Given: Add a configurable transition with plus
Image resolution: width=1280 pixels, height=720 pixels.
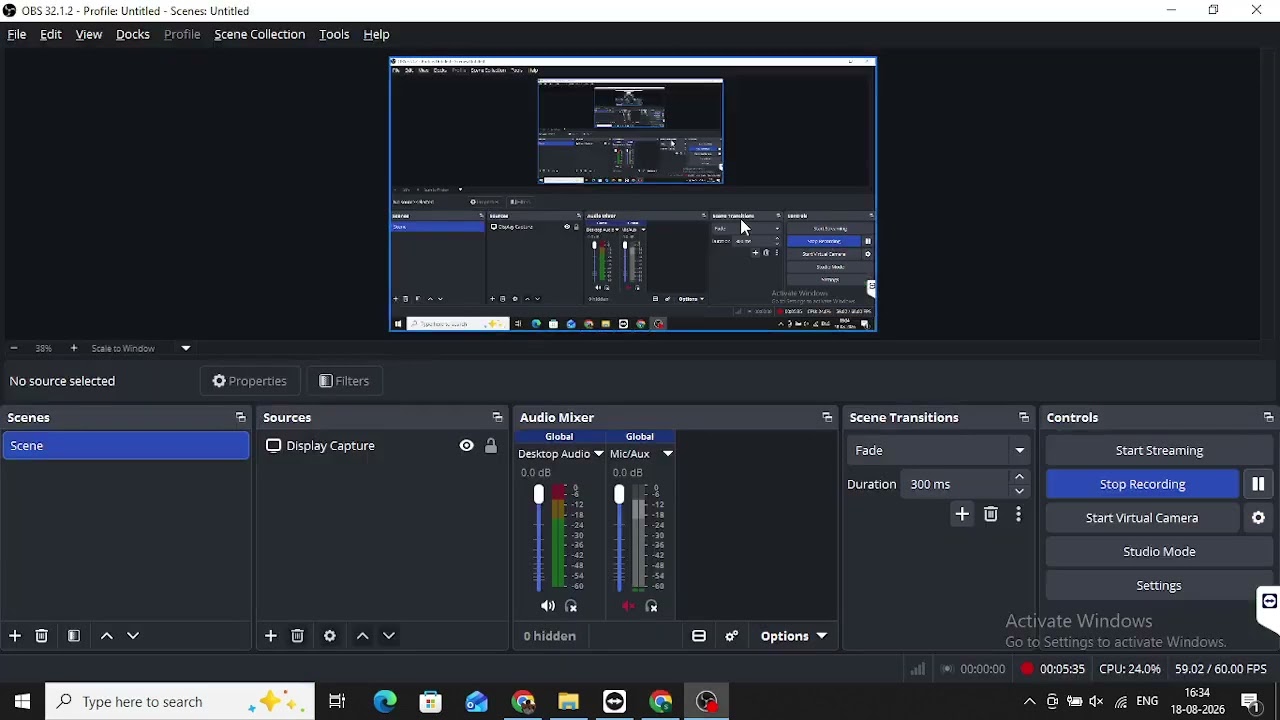Looking at the screenshot, I should (962, 515).
